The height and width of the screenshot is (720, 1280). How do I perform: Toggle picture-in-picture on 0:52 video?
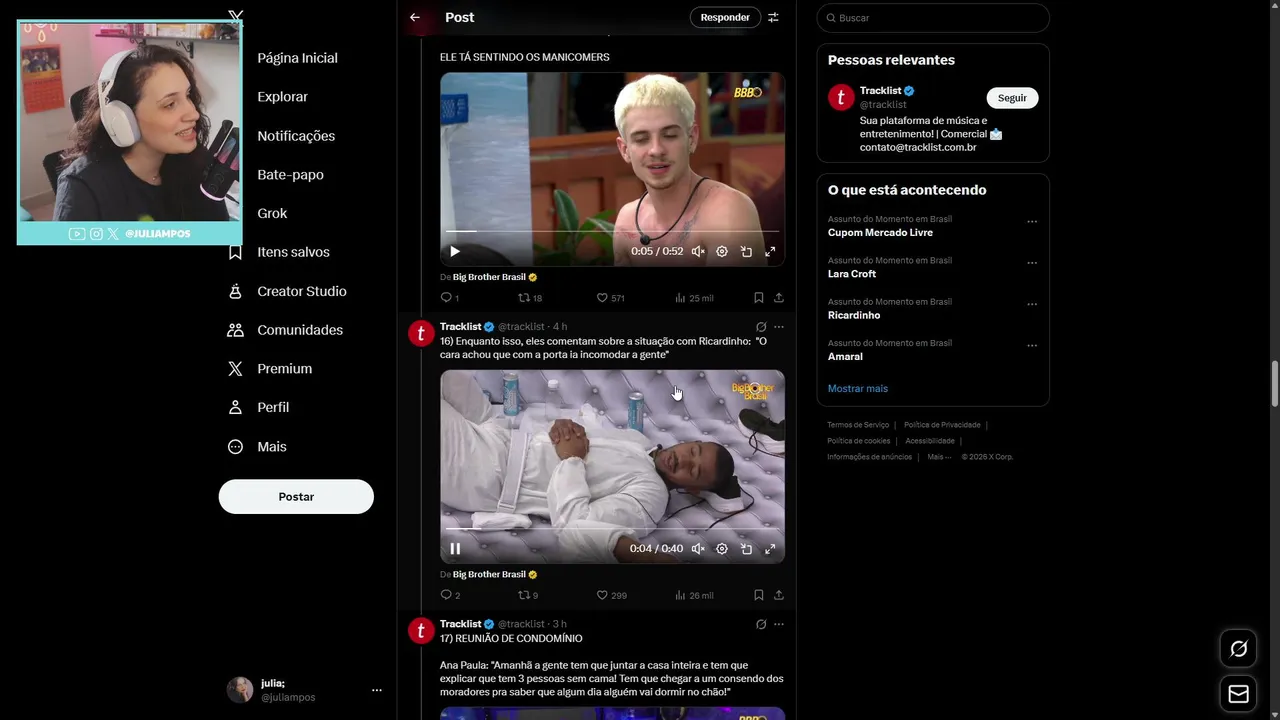tap(746, 252)
